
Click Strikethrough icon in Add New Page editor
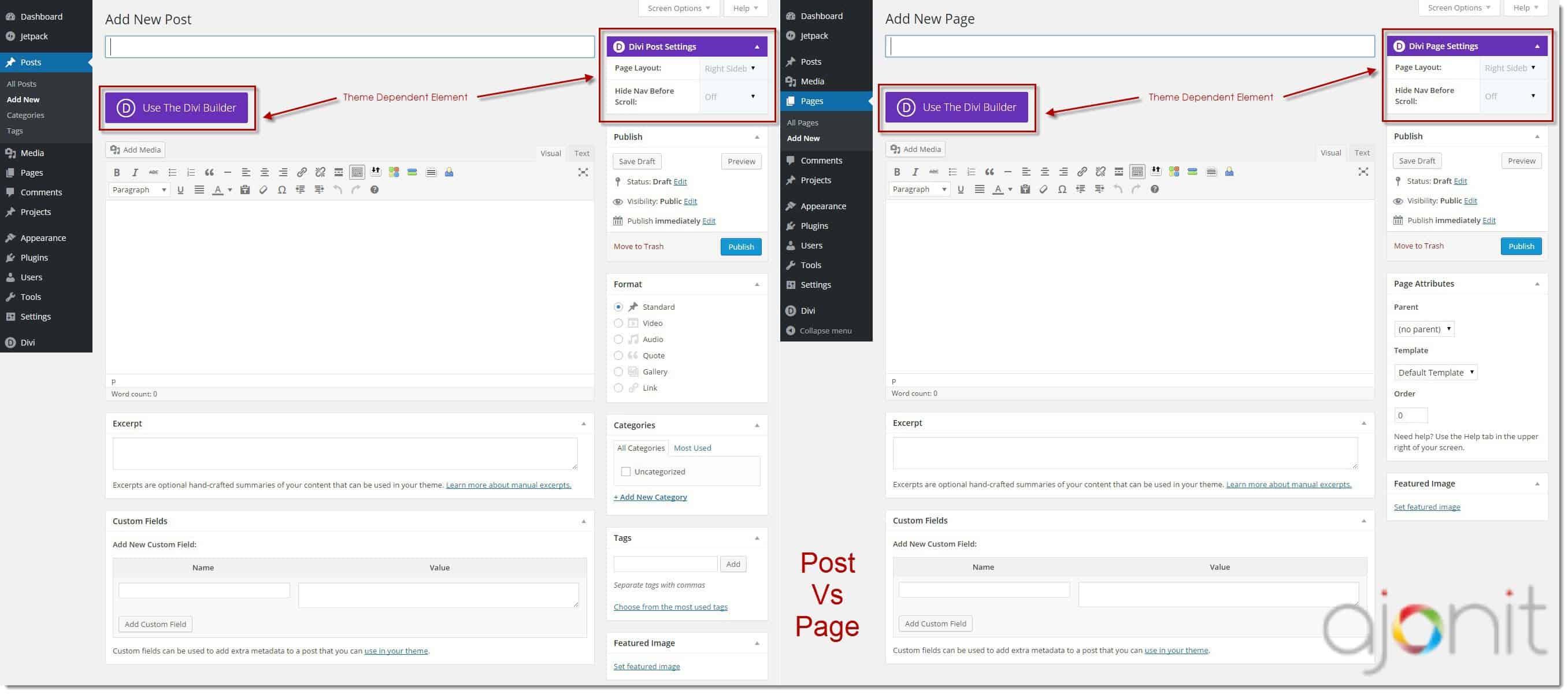[934, 172]
